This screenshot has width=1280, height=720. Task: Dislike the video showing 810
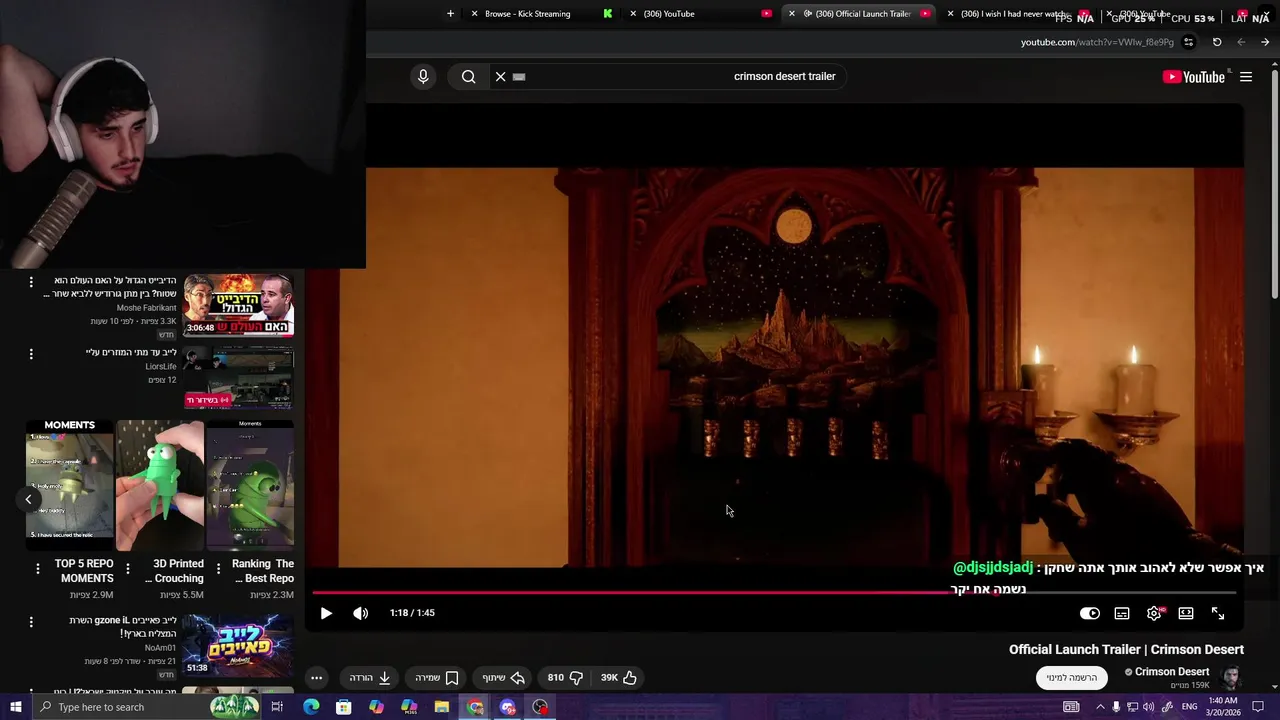click(x=565, y=677)
